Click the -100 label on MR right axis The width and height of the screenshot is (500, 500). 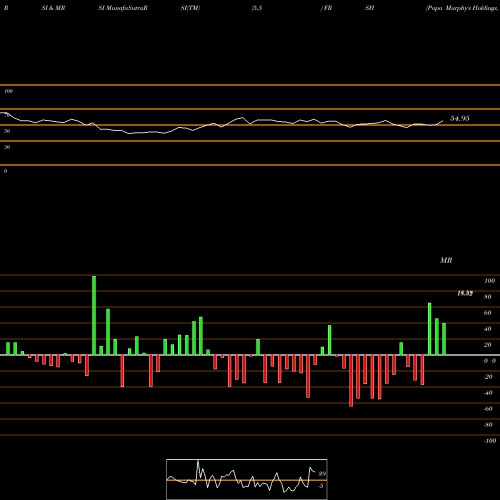(x=490, y=441)
